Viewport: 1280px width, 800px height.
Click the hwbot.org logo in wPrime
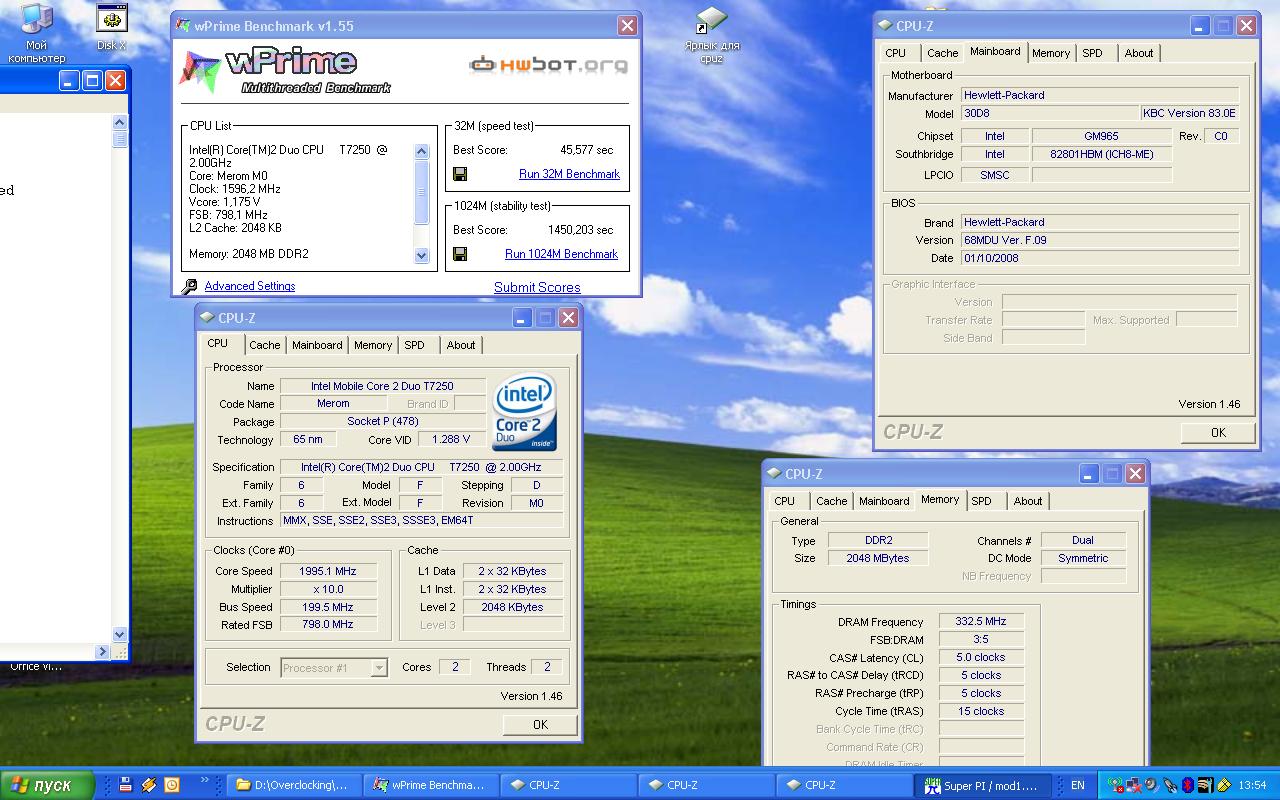pyautogui.click(x=549, y=65)
